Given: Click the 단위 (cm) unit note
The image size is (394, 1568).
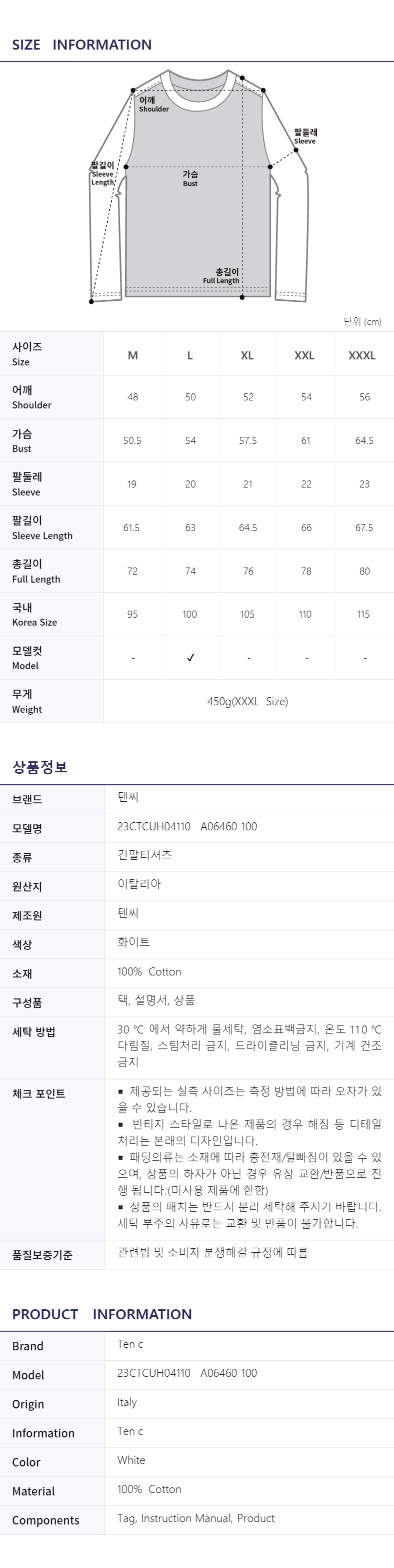Looking at the screenshot, I should pyautogui.click(x=362, y=321).
